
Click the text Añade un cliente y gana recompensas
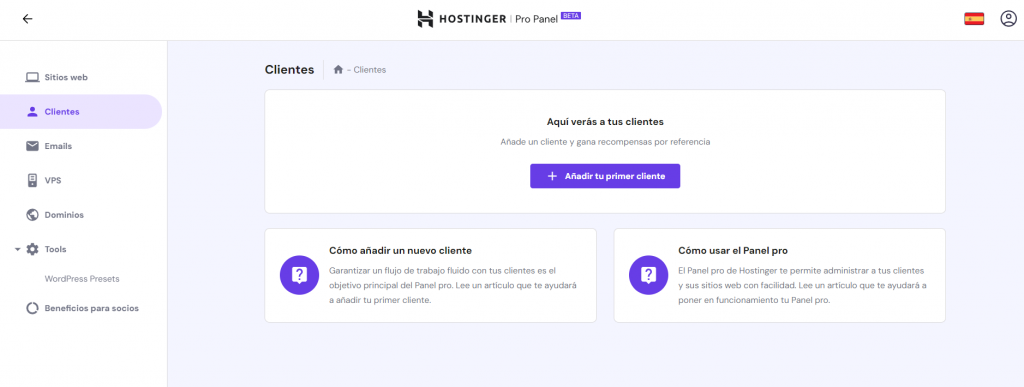pos(605,141)
